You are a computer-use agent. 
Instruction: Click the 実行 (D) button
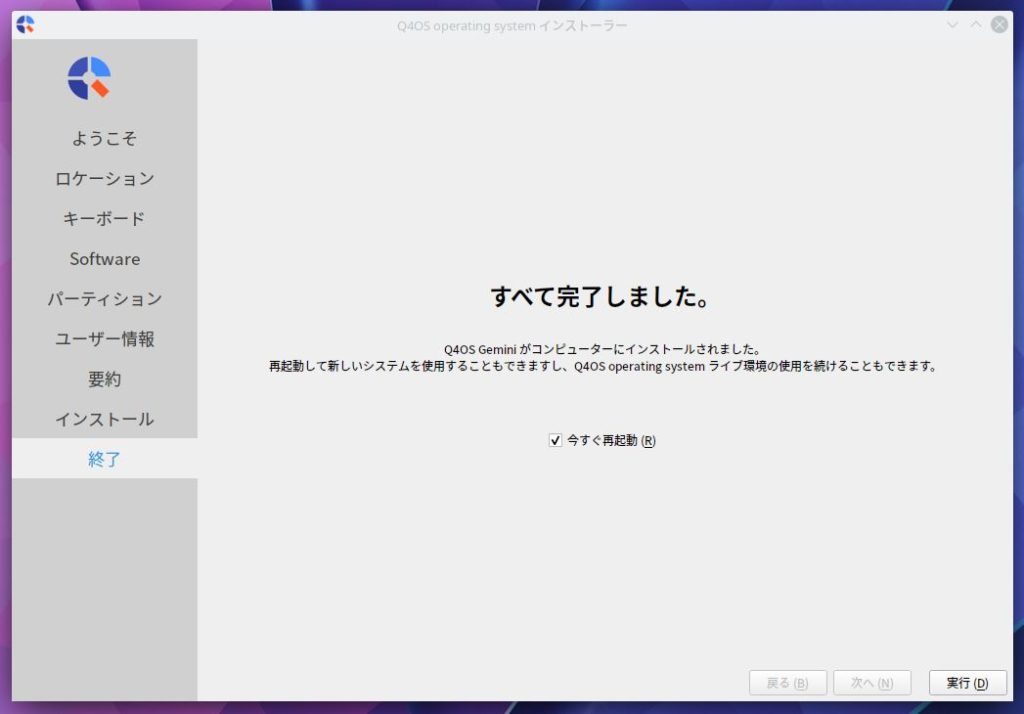pos(967,683)
